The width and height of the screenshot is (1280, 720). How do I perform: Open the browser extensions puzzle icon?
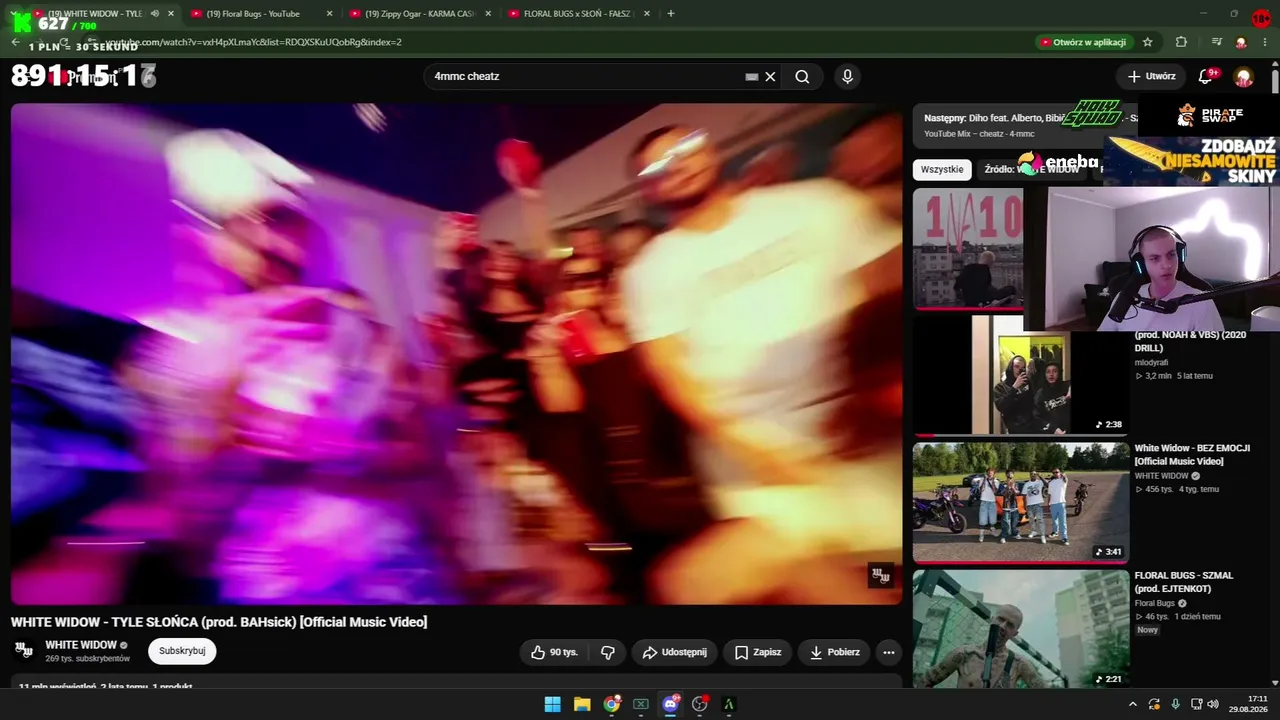point(1181,42)
